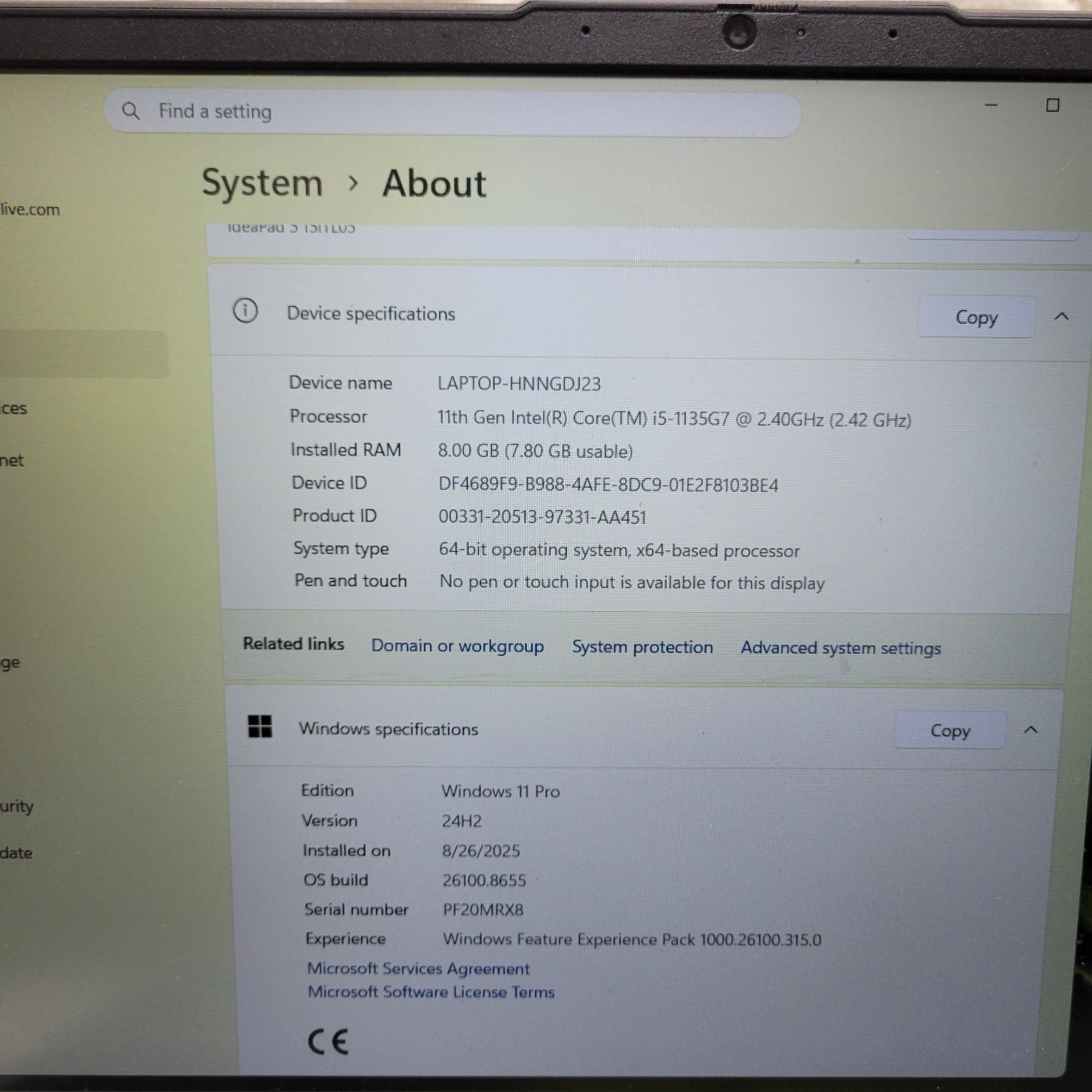This screenshot has height=1092, width=1092.
Task: Click the Edition label
Action: (328, 790)
